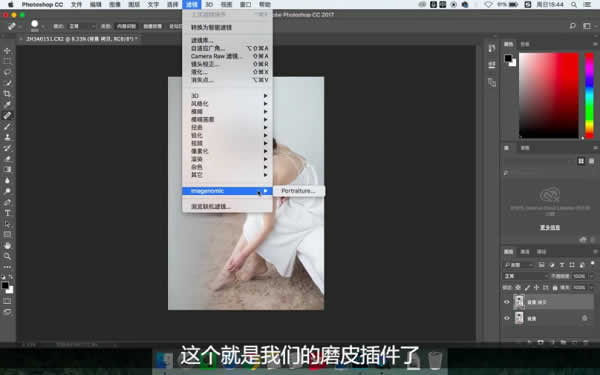The width and height of the screenshot is (600, 375).
Task: Click Portraiture in the Imagenomic submenu
Action: tap(299, 191)
